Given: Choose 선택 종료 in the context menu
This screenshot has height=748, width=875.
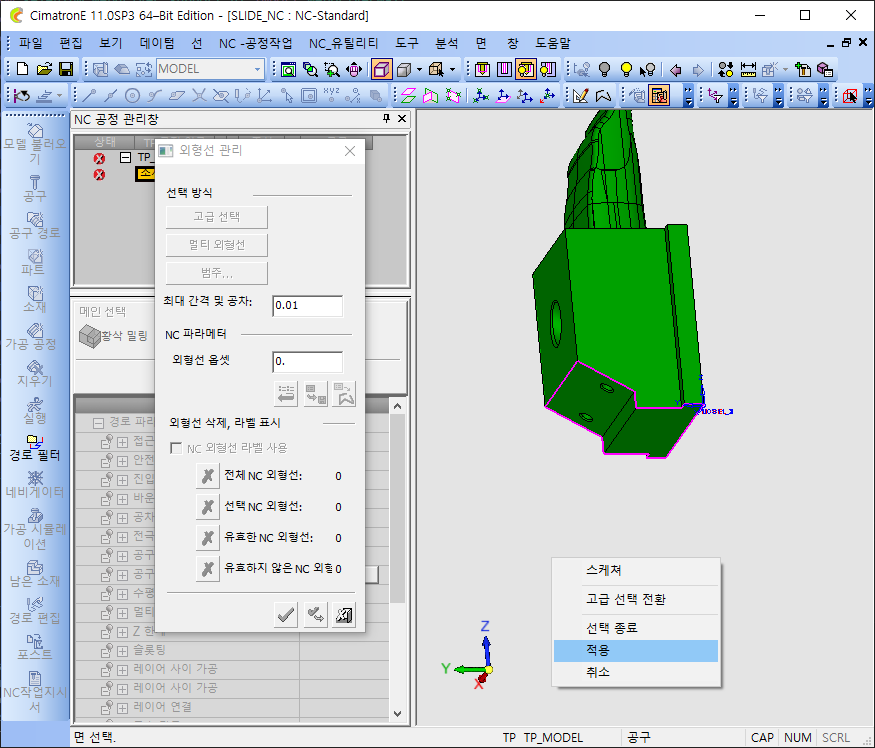Looking at the screenshot, I should (x=636, y=628).
